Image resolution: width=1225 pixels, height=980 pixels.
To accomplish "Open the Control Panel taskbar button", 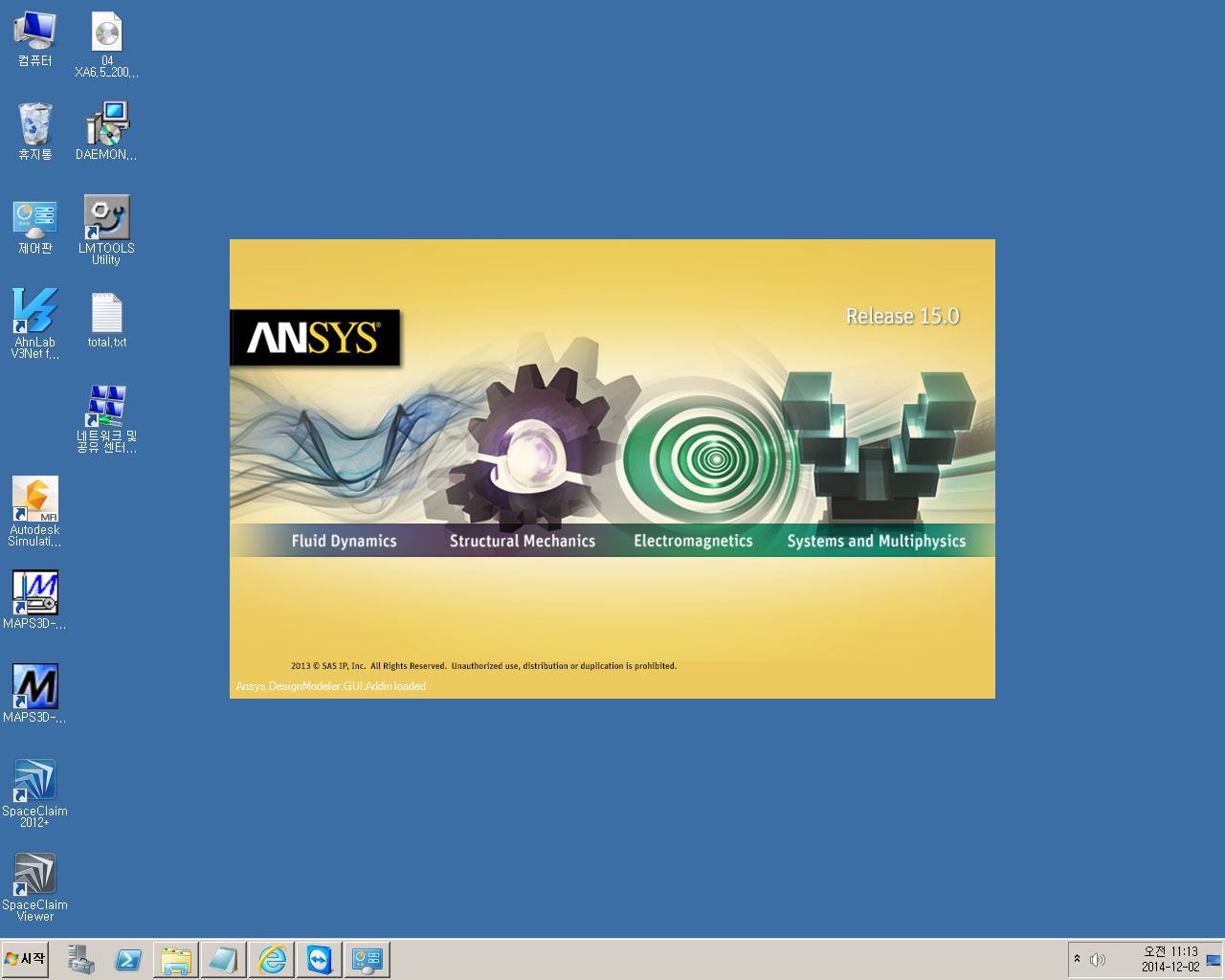I will click(x=367, y=959).
